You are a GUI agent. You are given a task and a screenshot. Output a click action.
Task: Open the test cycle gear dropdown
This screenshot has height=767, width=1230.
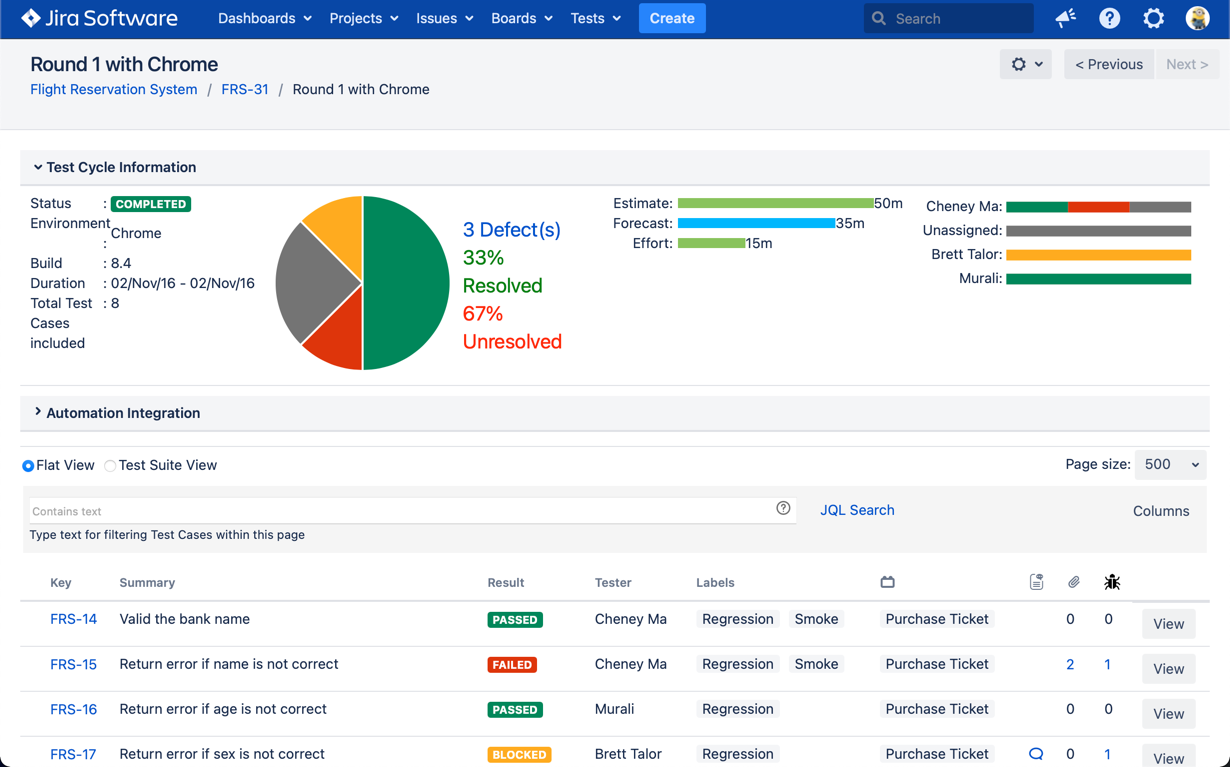(x=1025, y=64)
